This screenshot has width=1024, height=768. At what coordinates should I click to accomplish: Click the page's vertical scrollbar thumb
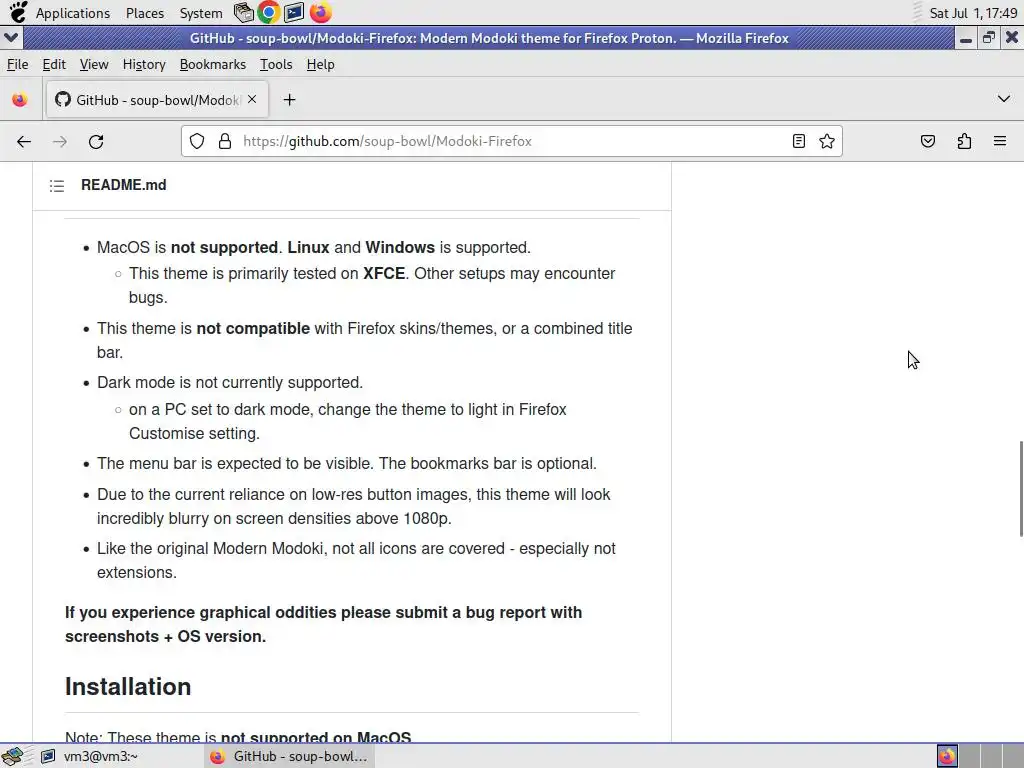tap(1021, 489)
